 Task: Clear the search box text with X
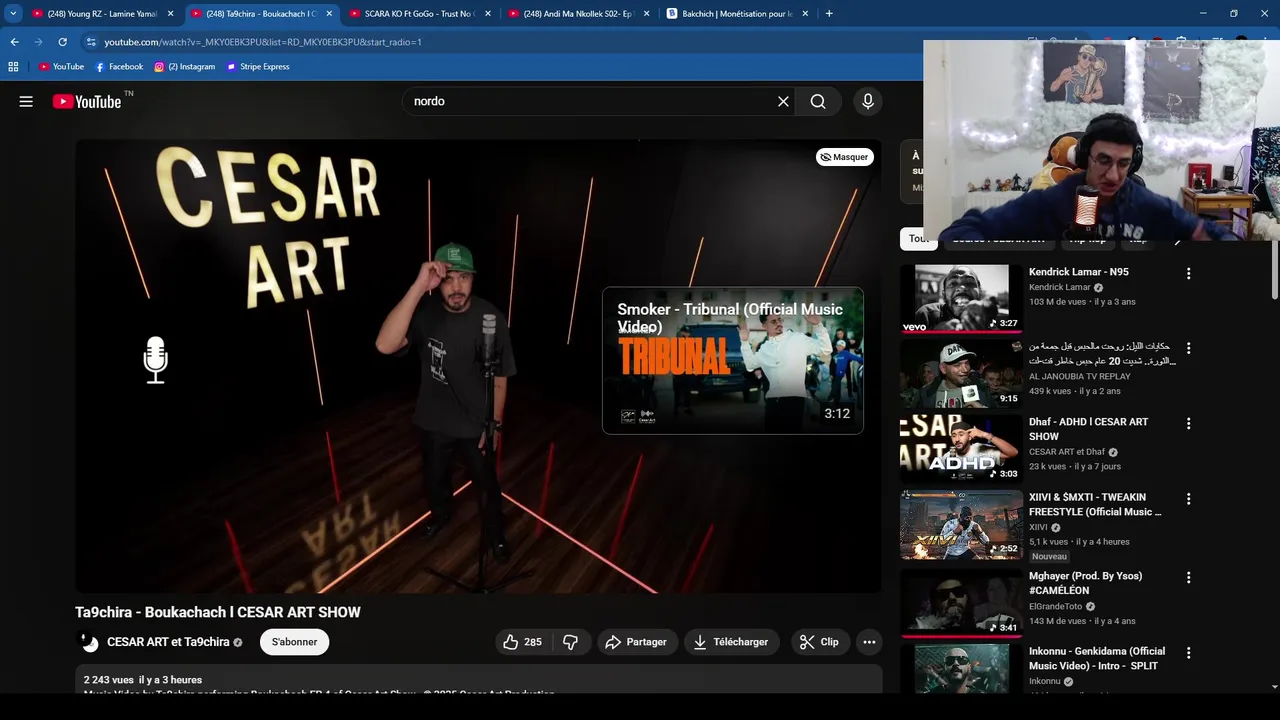click(784, 101)
